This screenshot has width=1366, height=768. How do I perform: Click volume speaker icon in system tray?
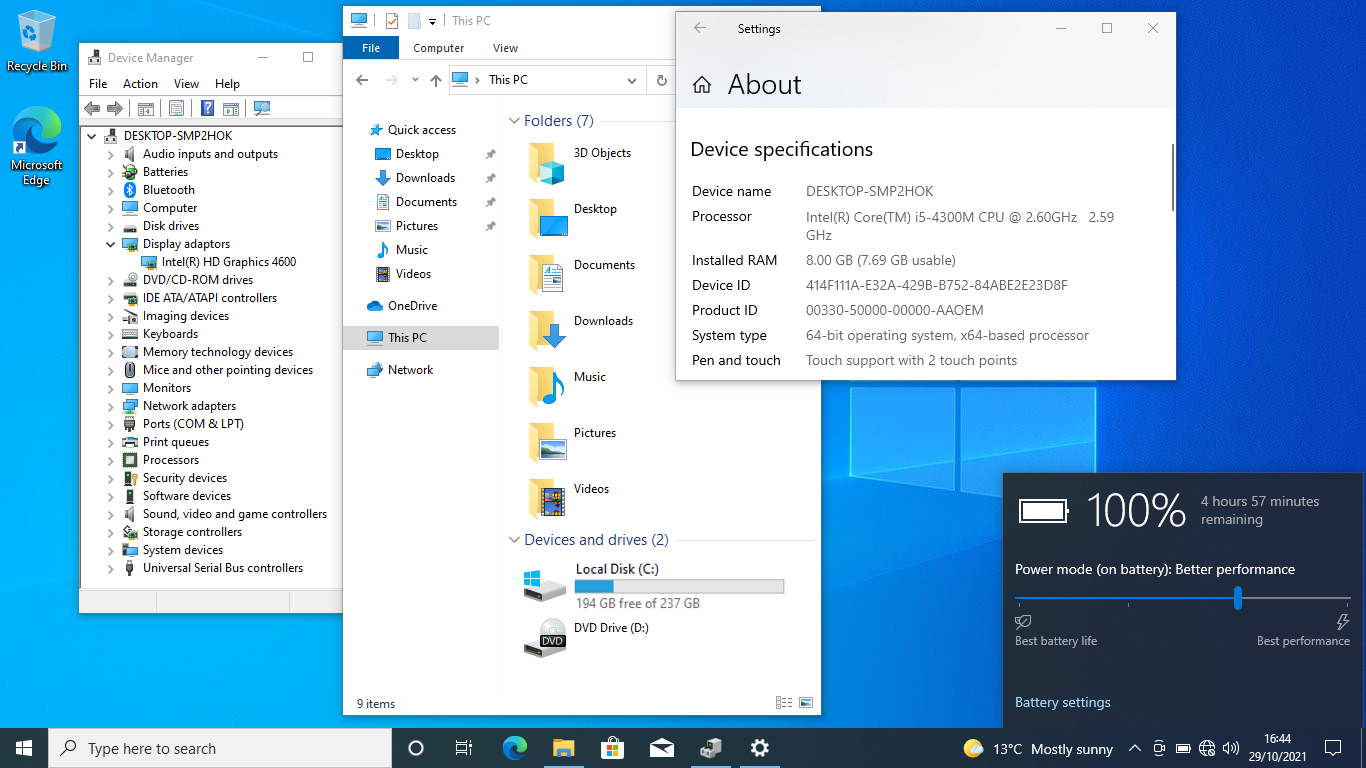[x=1231, y=748]
